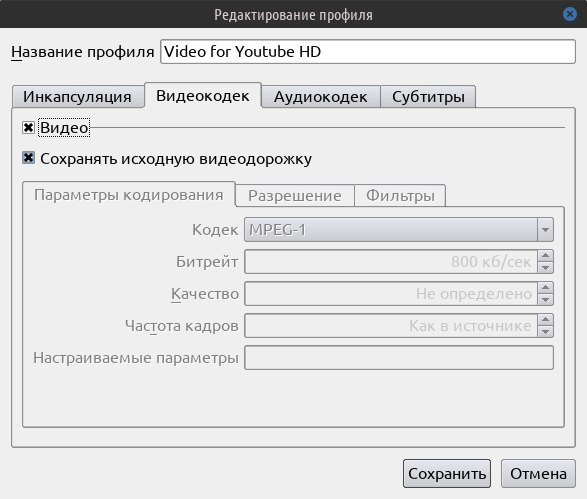Screen dimensions: 587x499
Task: Decrease the Битрейт value with down arrow
Action: coord(545,267)
